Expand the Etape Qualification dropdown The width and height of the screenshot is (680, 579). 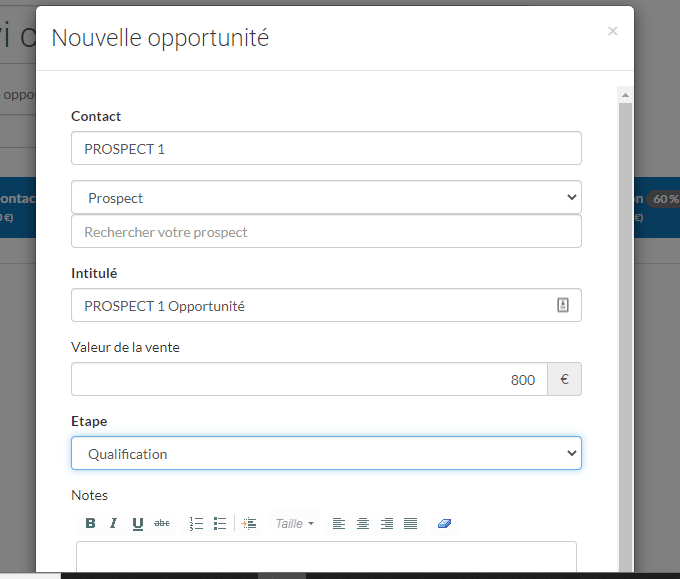[326, 454]
